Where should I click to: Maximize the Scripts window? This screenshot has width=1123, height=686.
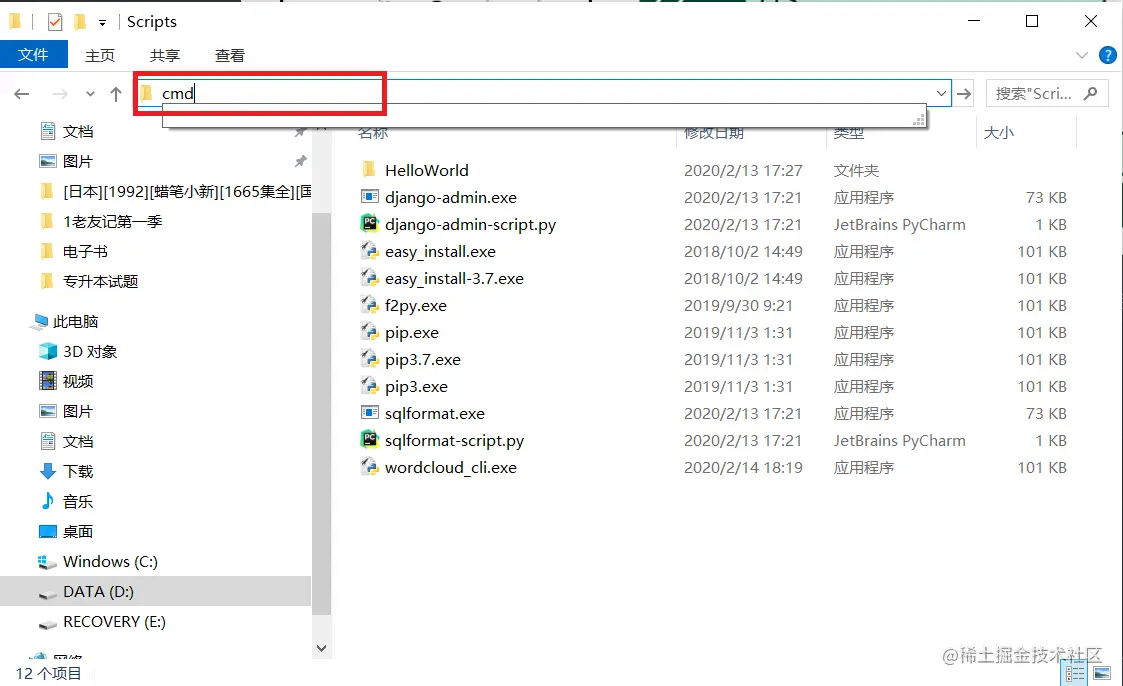pos(1031,21)
